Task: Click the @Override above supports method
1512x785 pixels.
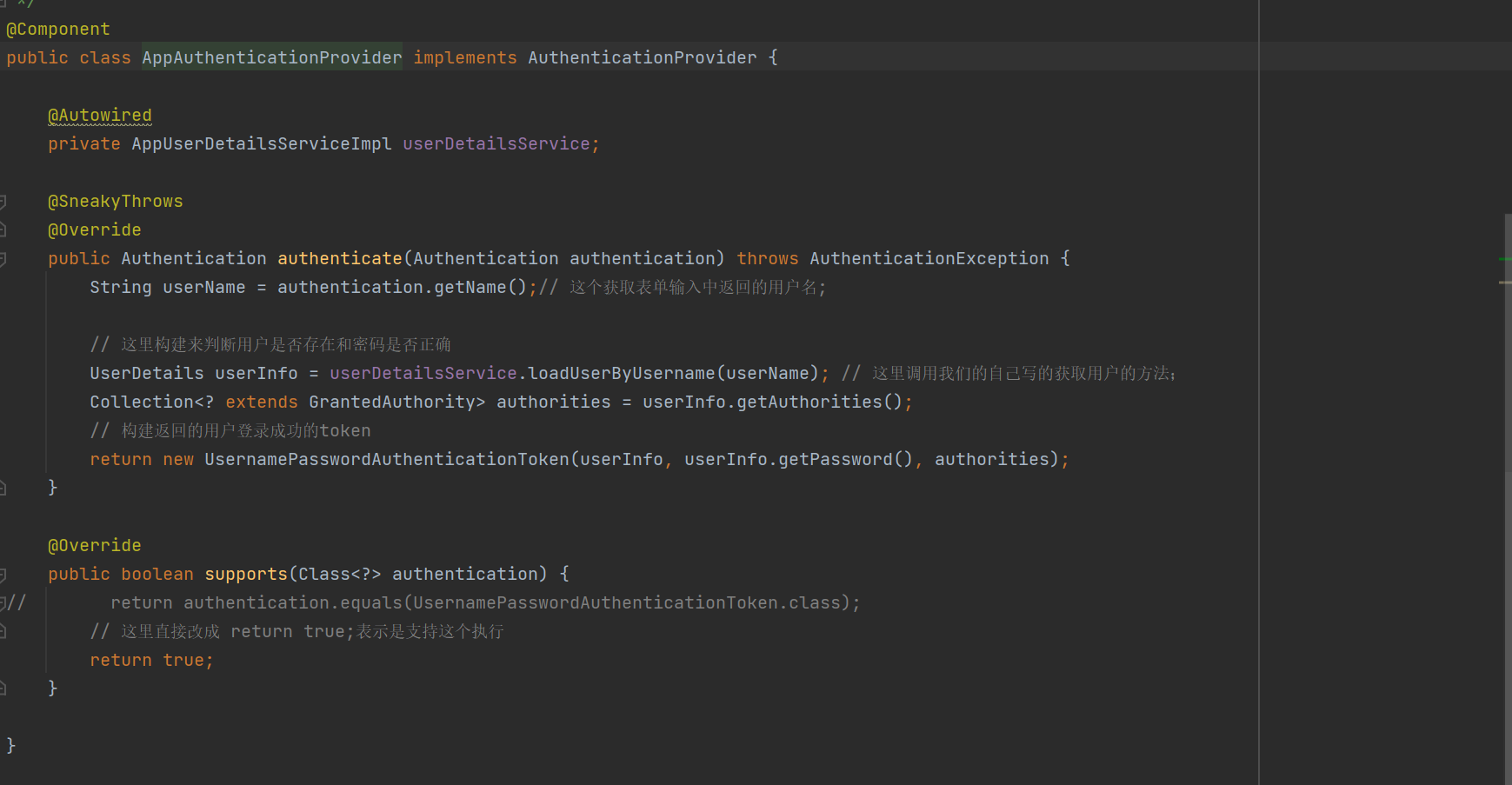Action: 95,546
